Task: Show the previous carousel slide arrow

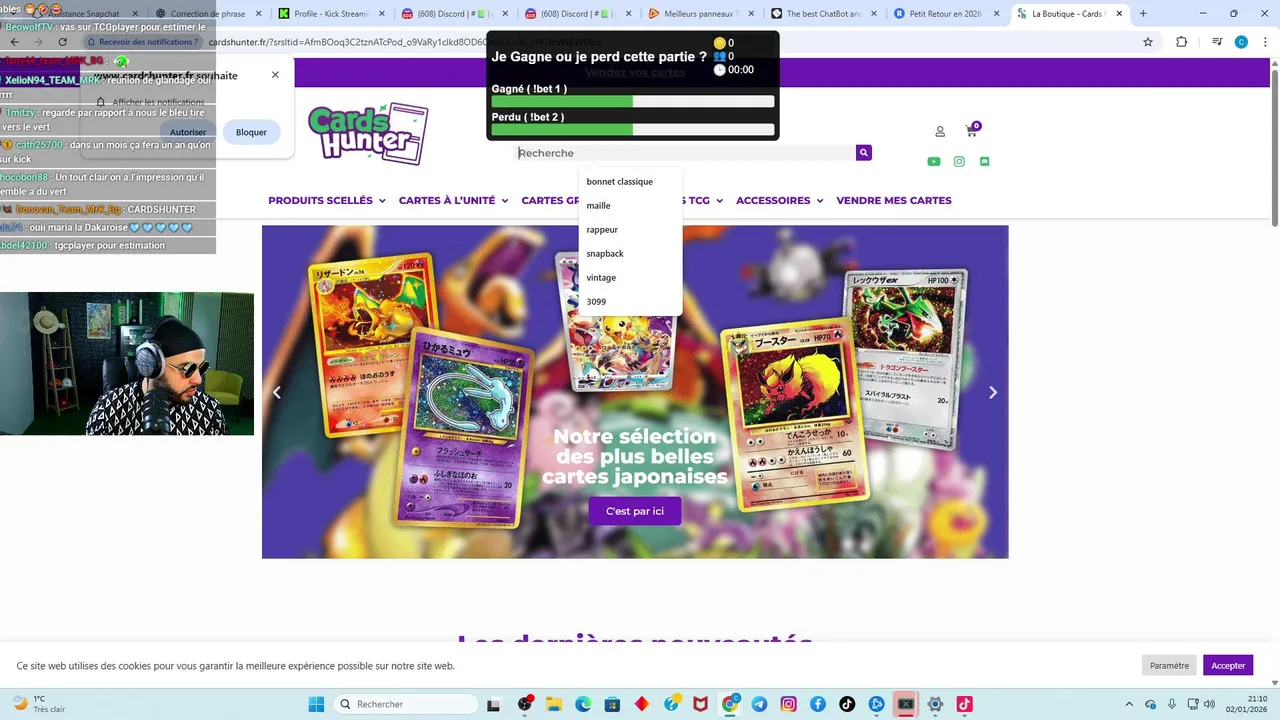Action: [x=277, y=392]
